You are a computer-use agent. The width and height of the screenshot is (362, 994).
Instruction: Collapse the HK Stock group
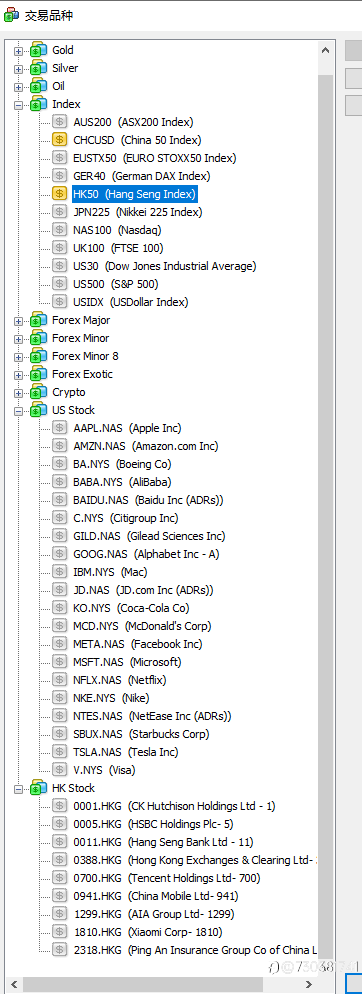[x=18, y=789]
